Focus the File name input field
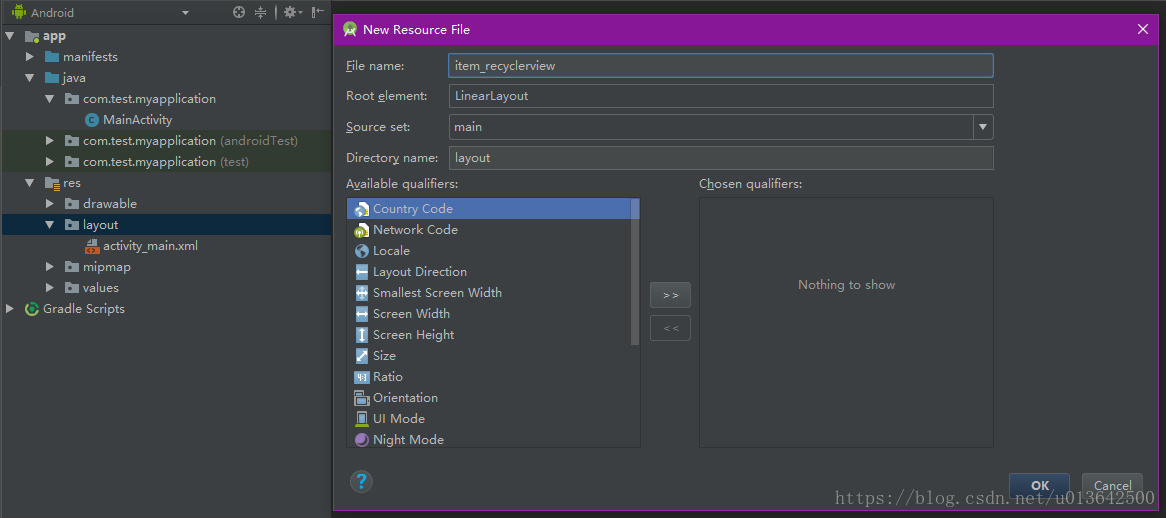This screenshot has width=1166, height=518. click(721, 65)
